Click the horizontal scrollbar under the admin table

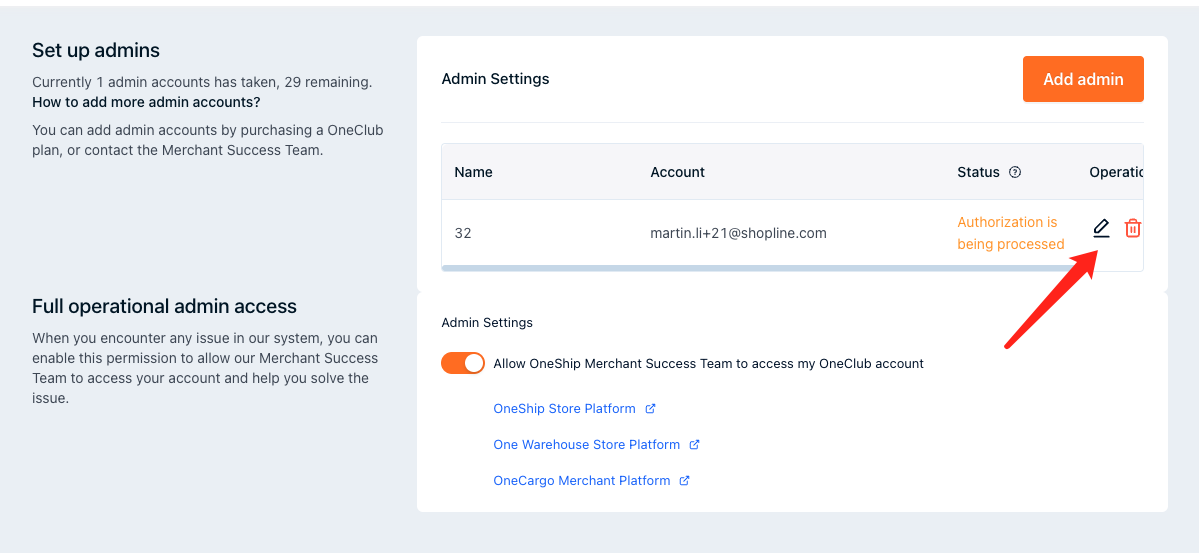[x=760, y=268]
